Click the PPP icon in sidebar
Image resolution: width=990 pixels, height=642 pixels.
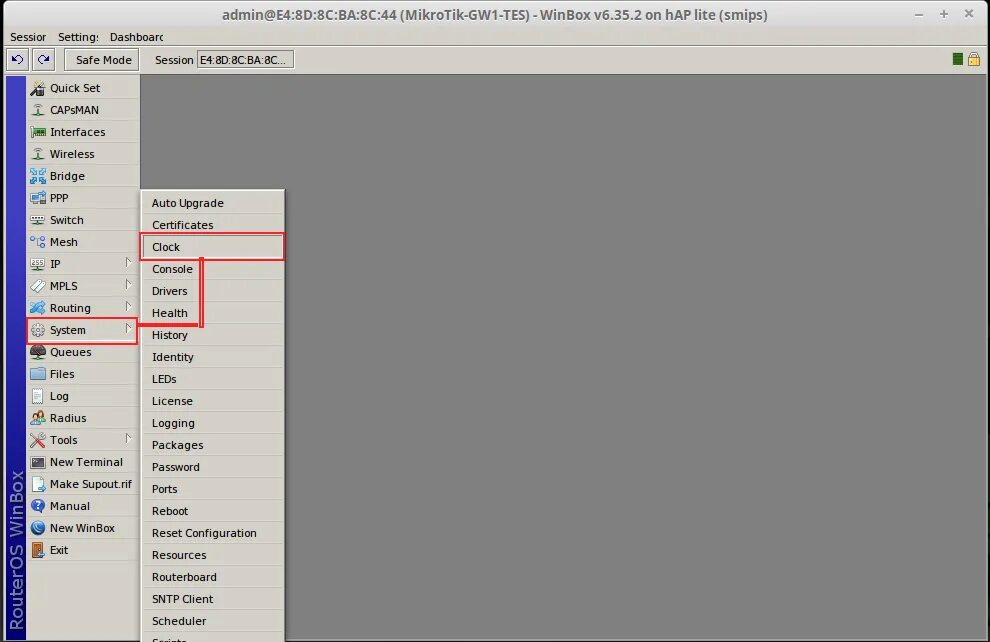(38, 198)
